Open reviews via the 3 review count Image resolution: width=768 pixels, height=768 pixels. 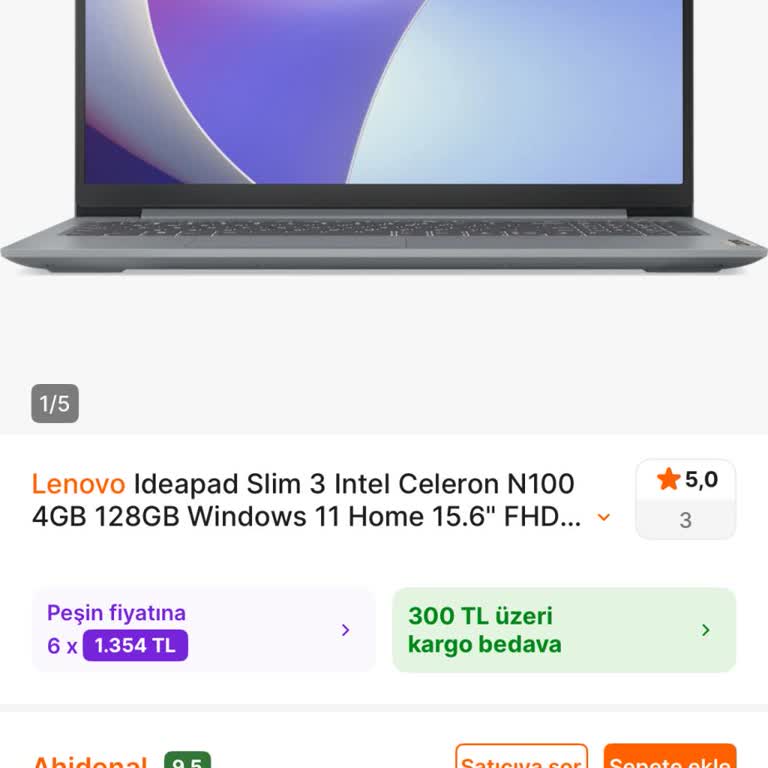(686, 520)
